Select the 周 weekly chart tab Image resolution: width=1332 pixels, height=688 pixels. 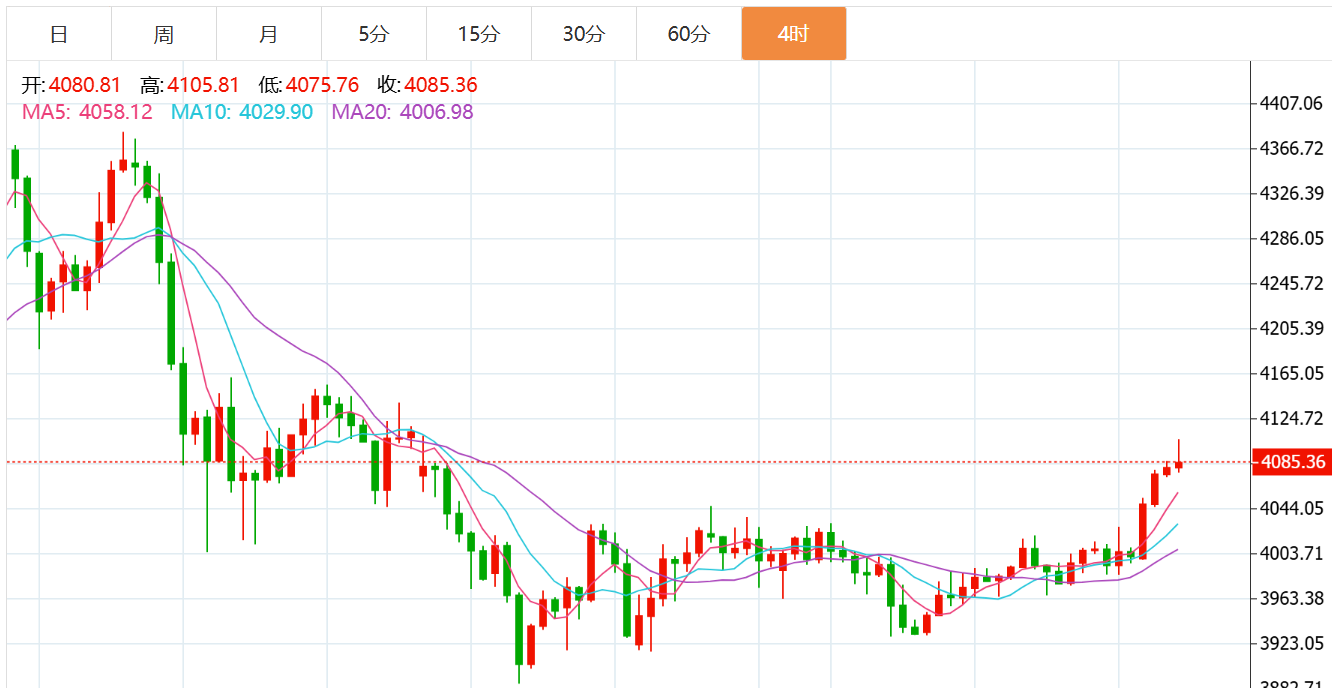[164, 34]
